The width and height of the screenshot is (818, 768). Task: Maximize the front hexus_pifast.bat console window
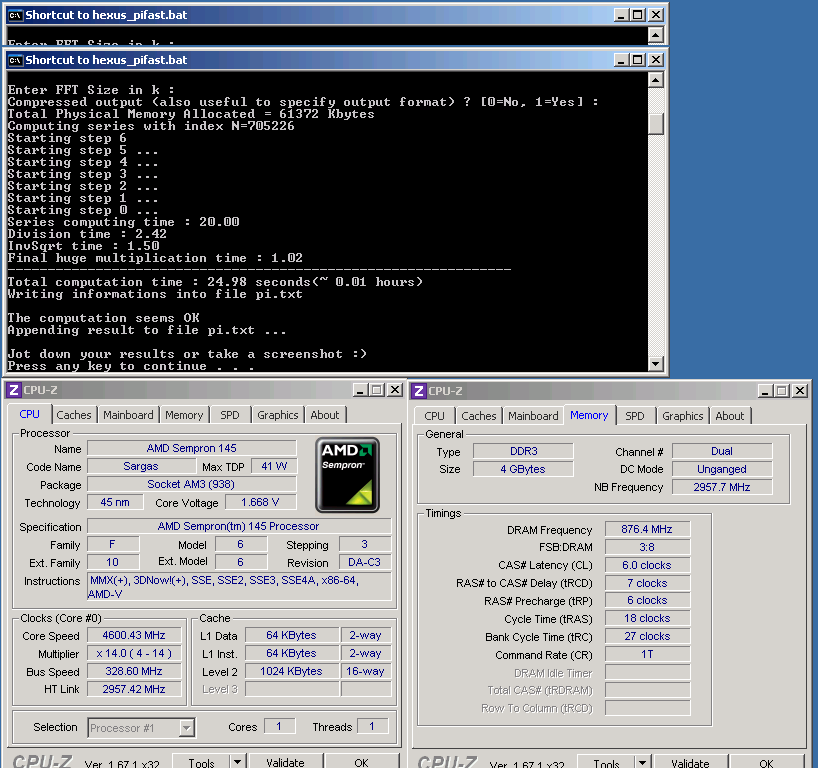pyautogui.click(x=637, y=60)
